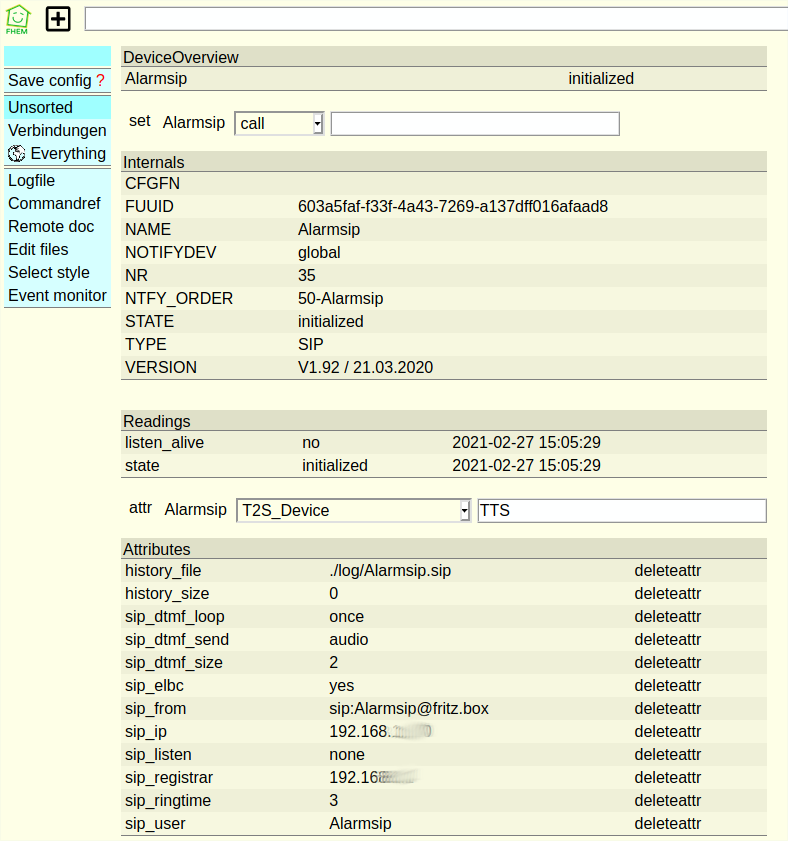
Task: Open Select style in the sidebar
Action: click(x=49, y=272)
